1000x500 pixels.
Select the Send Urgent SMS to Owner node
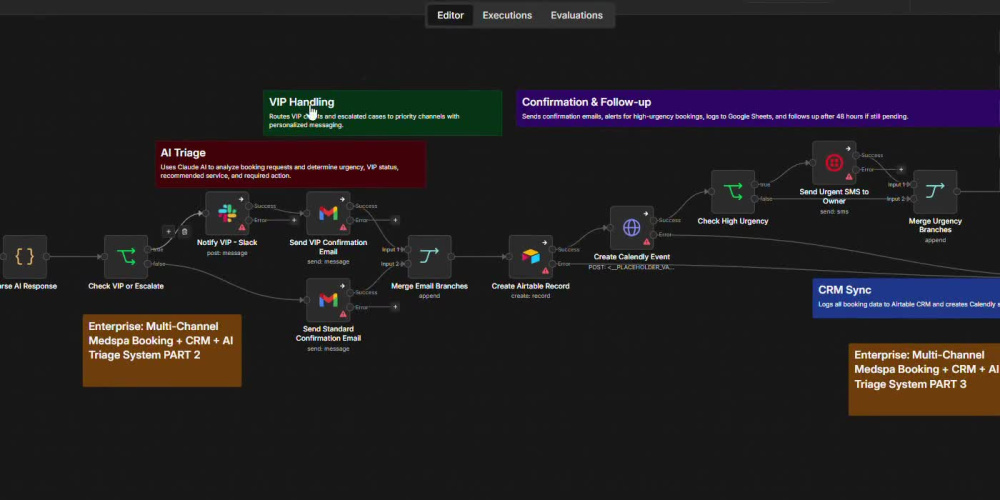(834, 163)
